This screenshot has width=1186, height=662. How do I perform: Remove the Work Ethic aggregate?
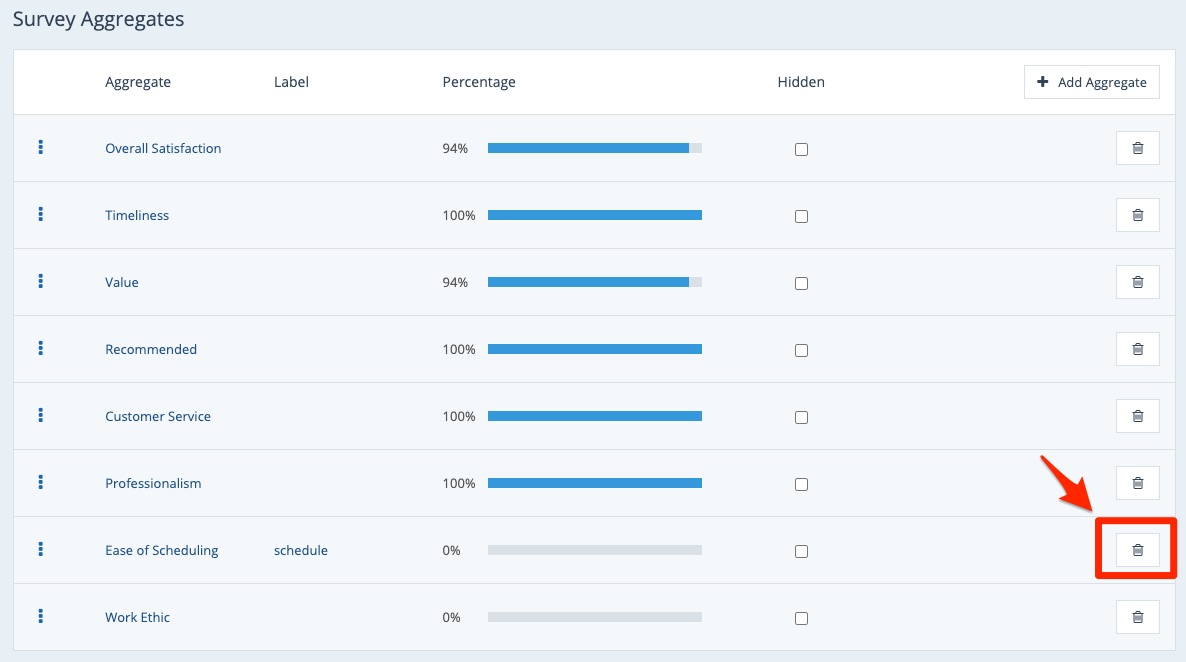[x=1137, y=617]
